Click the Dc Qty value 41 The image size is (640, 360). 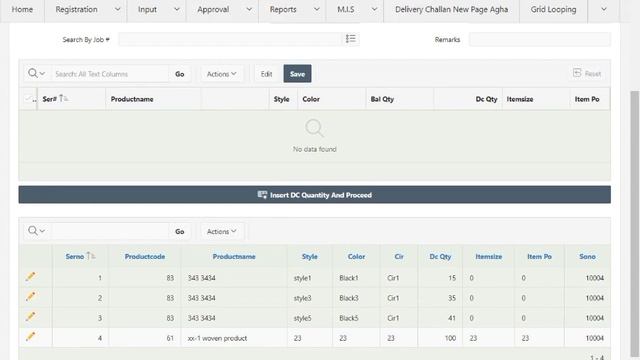tap(451, 318)
